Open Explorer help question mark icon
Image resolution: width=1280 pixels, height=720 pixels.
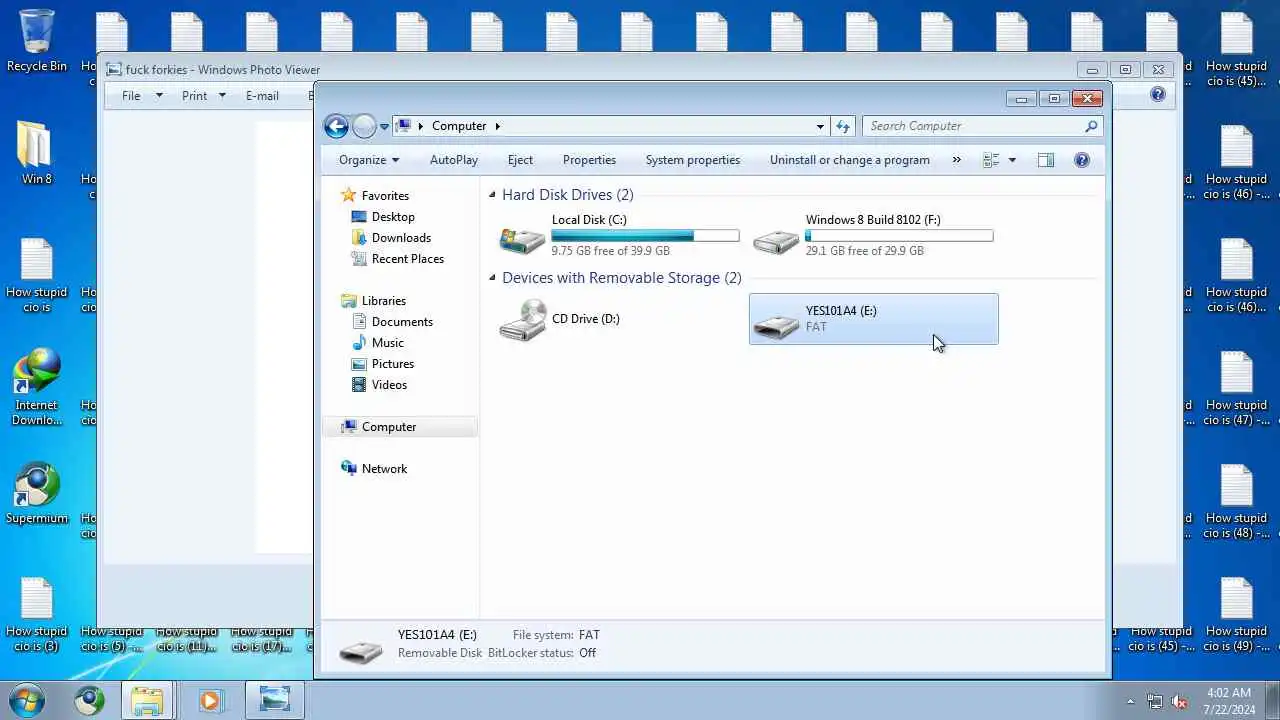(1081, 160)
